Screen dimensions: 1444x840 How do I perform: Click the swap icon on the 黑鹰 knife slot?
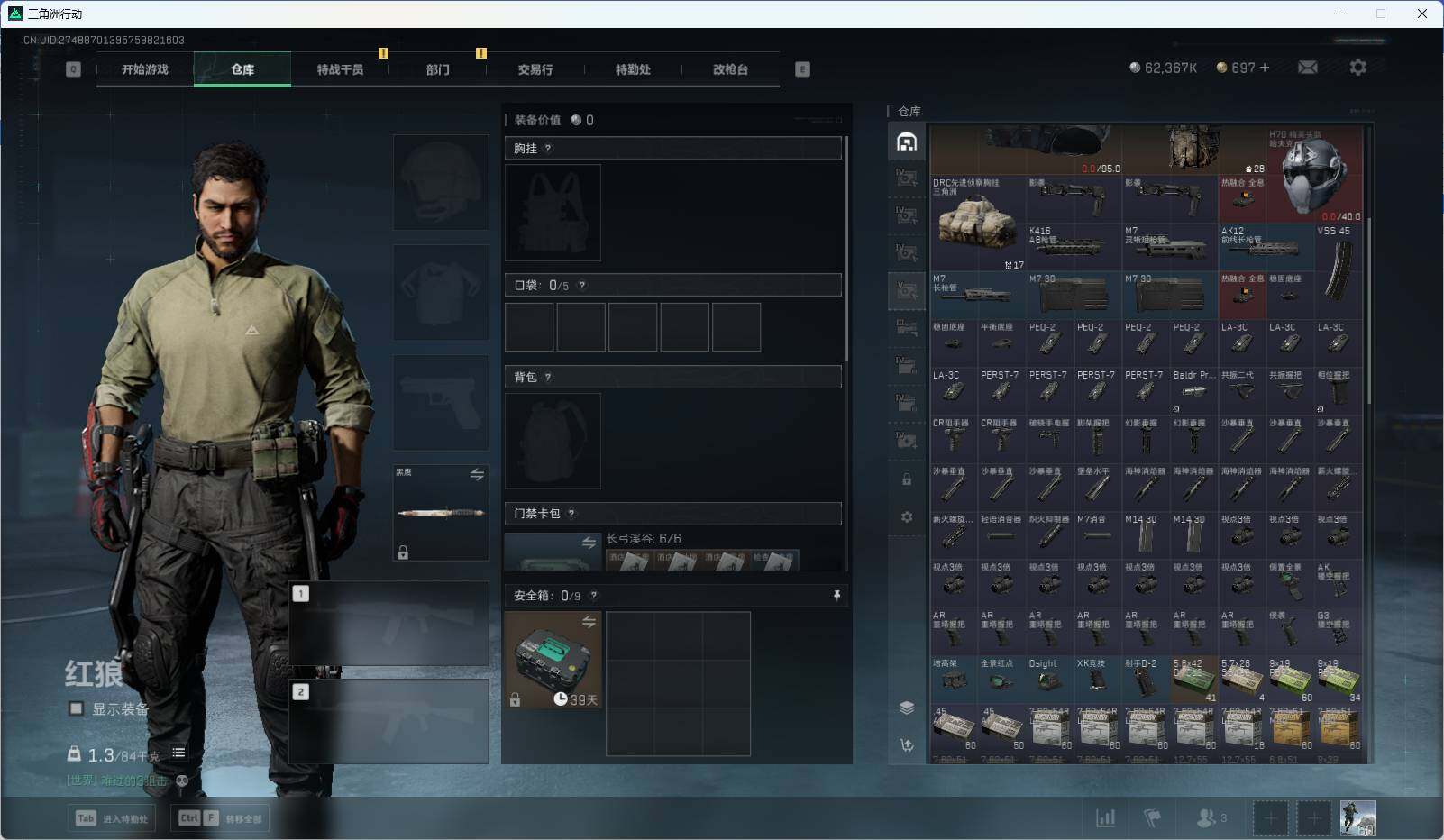click(476, 474)
